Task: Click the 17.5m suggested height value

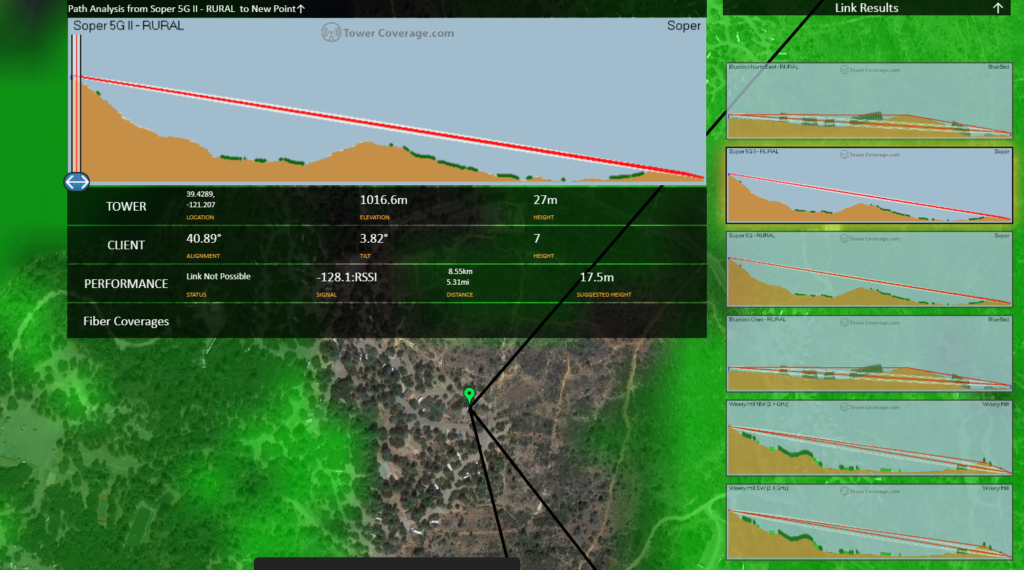Action: (596, 277)
